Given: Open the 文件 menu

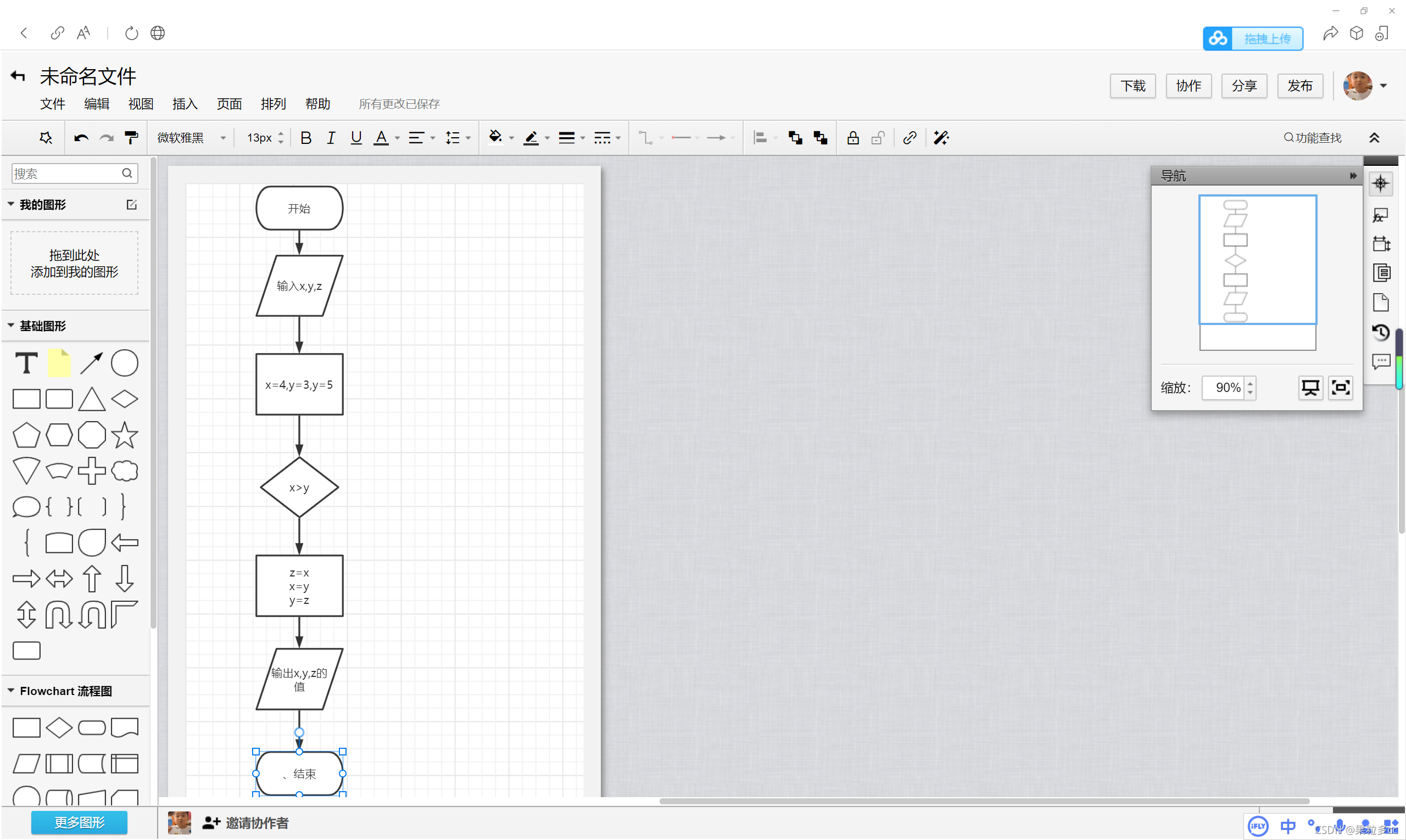Looking at the screenshot, I should [x=53, y=104].
